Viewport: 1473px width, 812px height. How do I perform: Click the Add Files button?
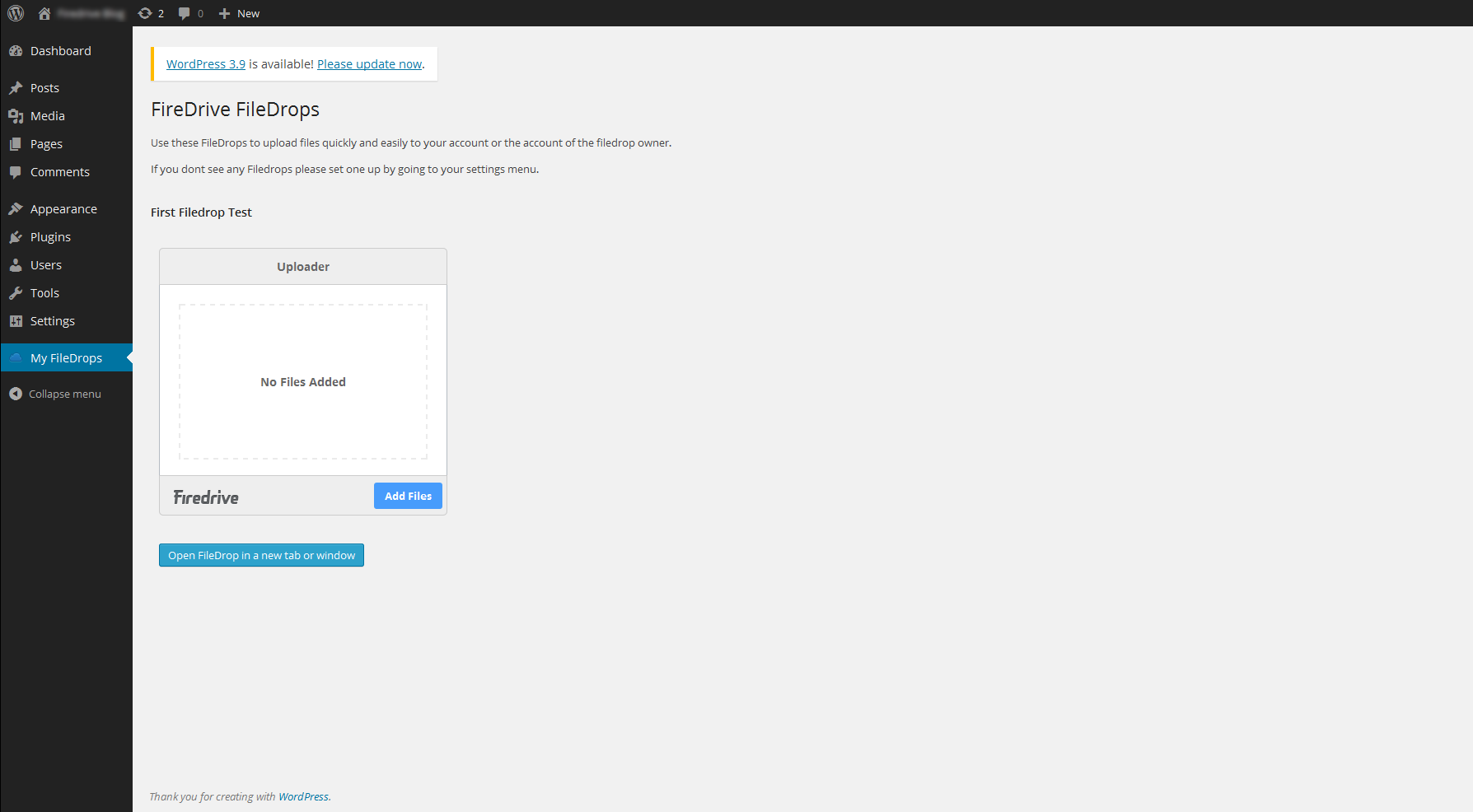coord(408,496)
